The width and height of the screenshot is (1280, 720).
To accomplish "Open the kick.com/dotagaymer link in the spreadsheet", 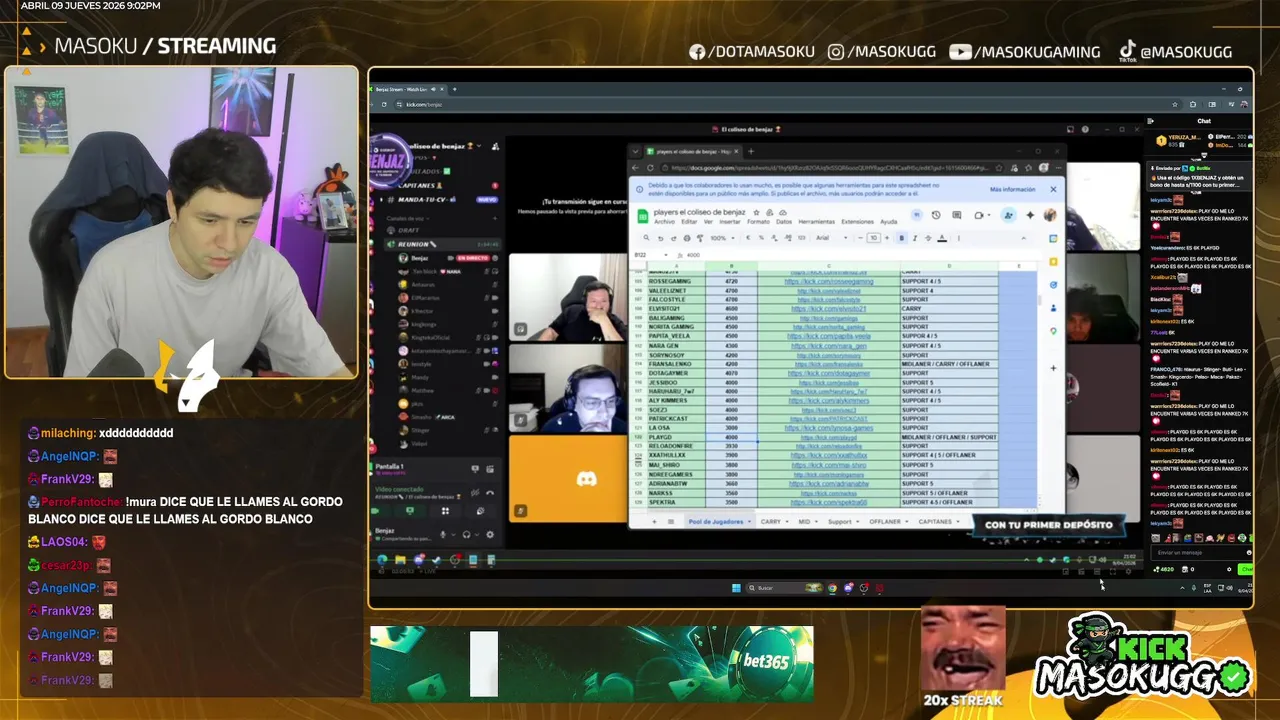I will tap(829, 372).
